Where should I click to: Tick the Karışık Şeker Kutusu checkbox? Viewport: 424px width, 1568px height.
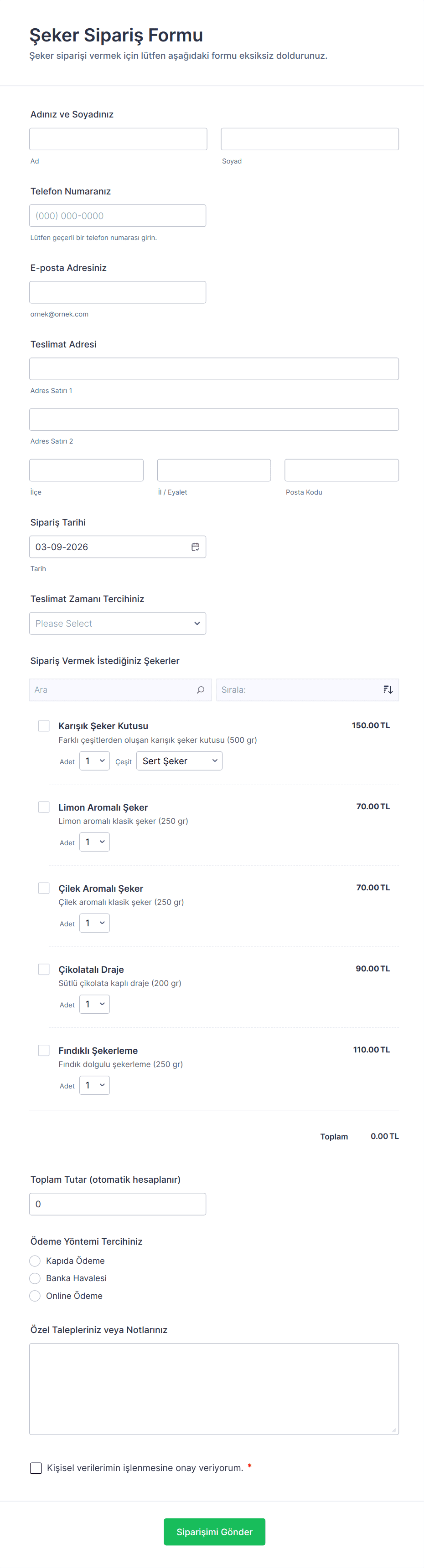click(x=44, y=725)
